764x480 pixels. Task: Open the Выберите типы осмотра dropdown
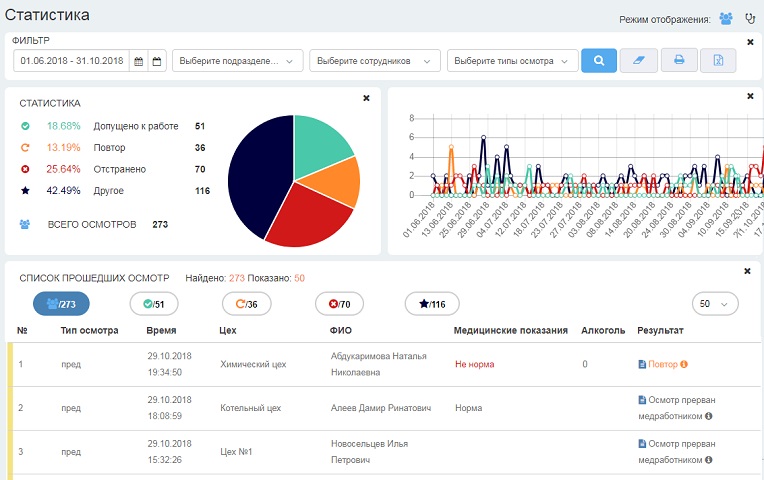[x=512, y=62]
